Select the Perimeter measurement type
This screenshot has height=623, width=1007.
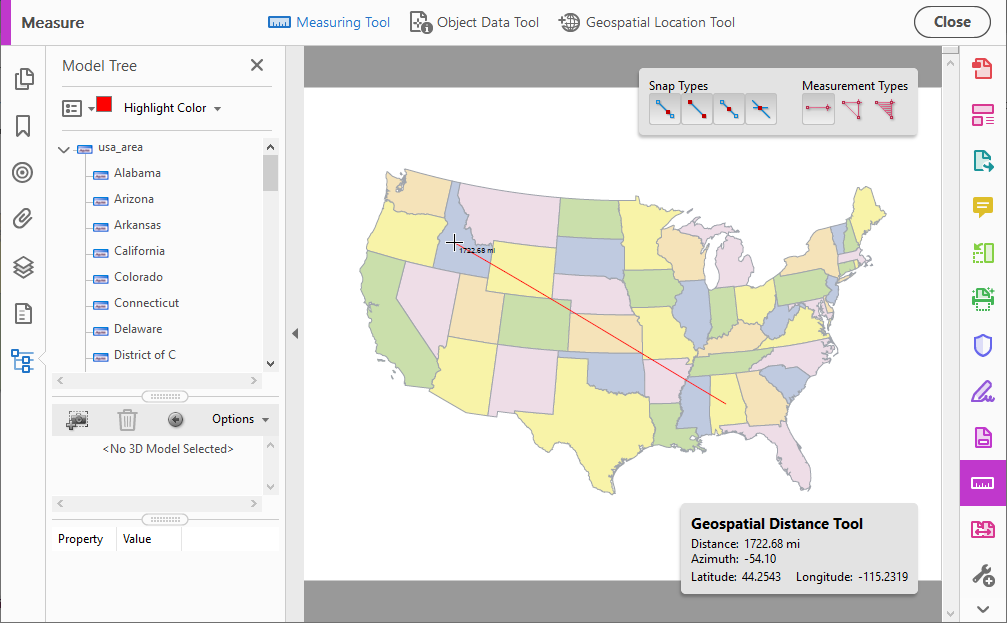pyautogui.click(x=852, y=109)
